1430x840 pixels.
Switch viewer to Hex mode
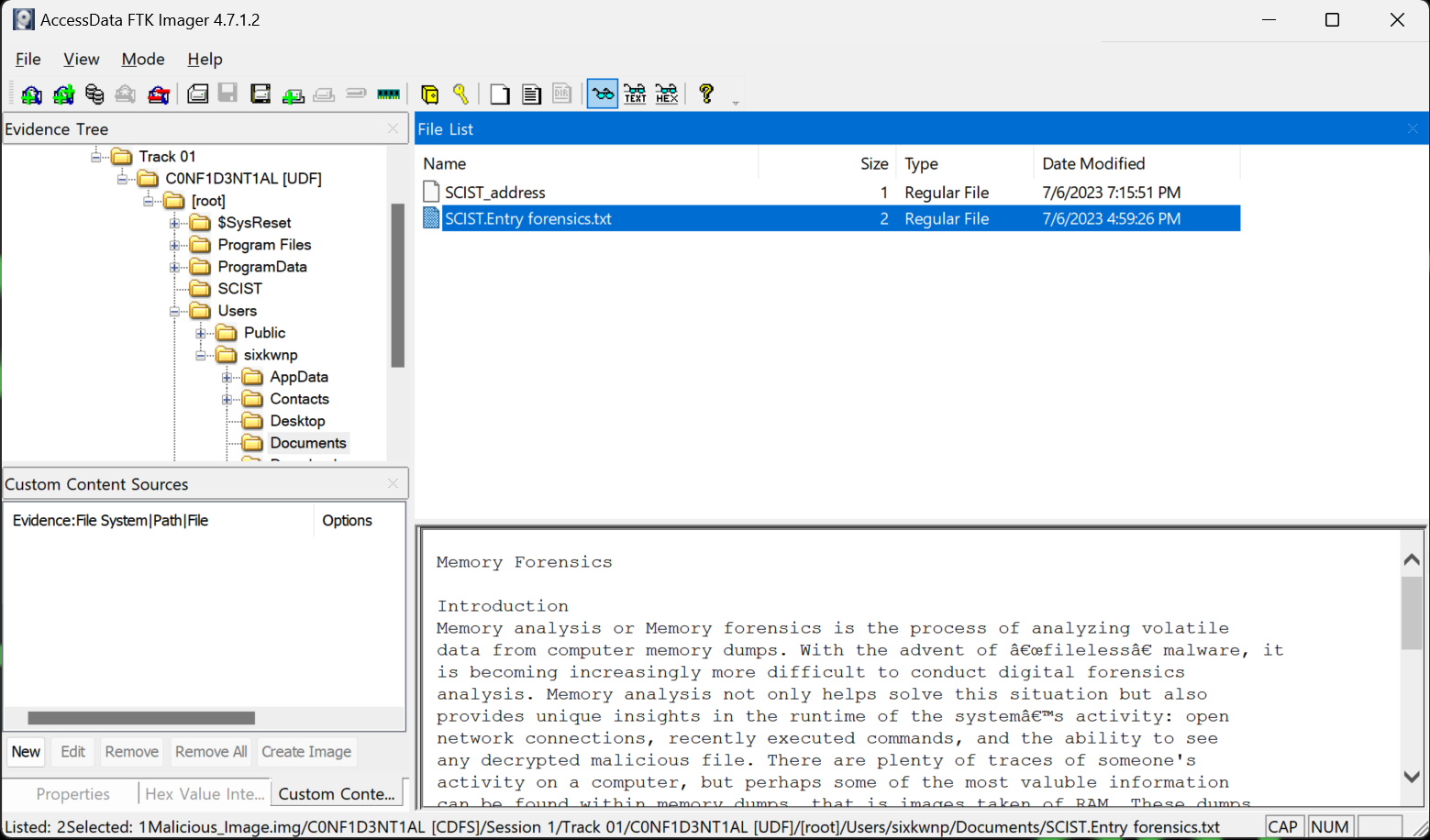click(x=666, y=94)
